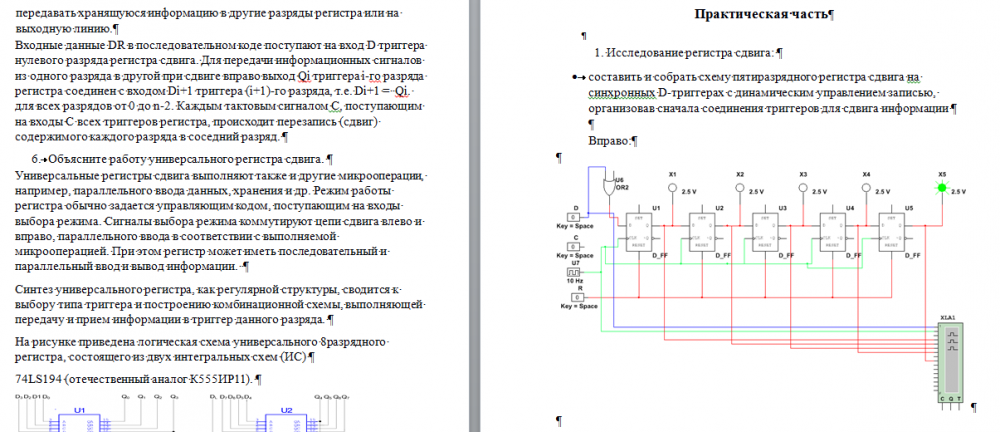Select the U2 D flip-flop block

(702, 232)
